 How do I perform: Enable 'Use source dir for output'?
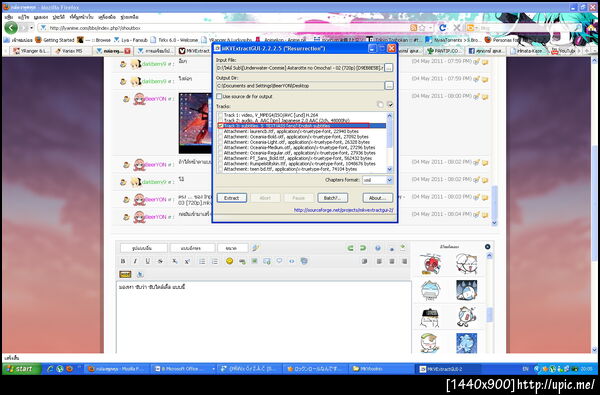pyautogui.click(x=219, y=96)
